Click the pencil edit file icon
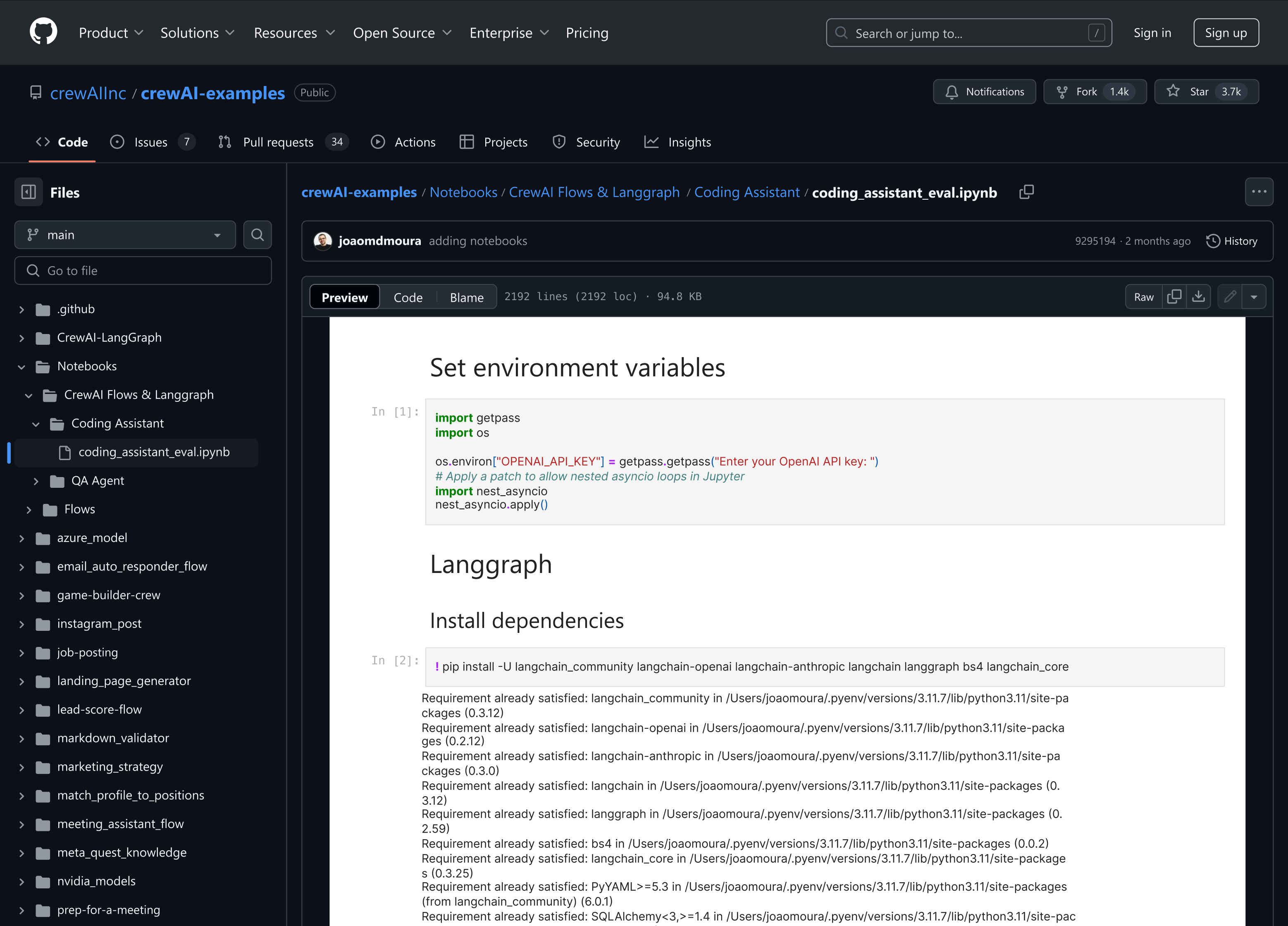Screen dimensions: 1288x926 pyautogui.click(x=1230, y=296)
